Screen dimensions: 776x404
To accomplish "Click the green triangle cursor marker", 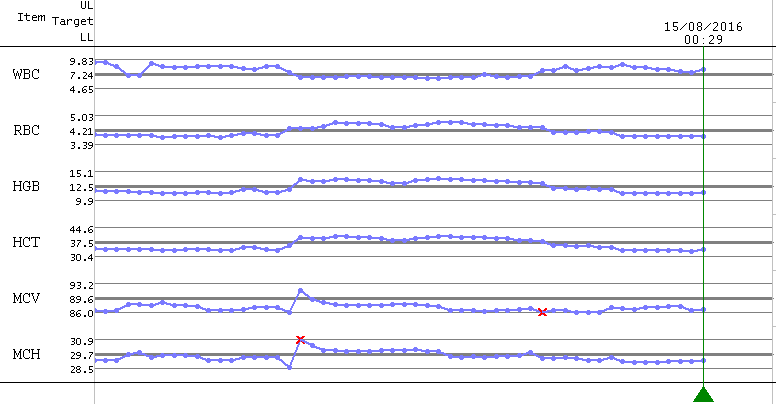I will coord(704,394).
